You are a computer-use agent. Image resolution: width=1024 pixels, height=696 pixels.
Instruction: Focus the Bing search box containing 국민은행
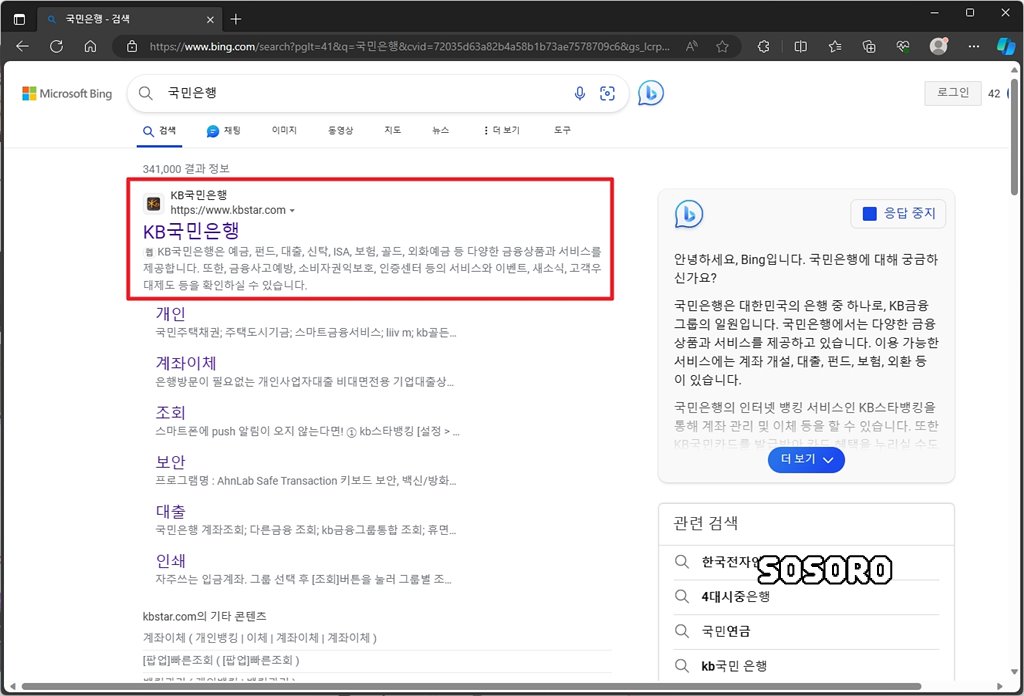tap(377, 93)
